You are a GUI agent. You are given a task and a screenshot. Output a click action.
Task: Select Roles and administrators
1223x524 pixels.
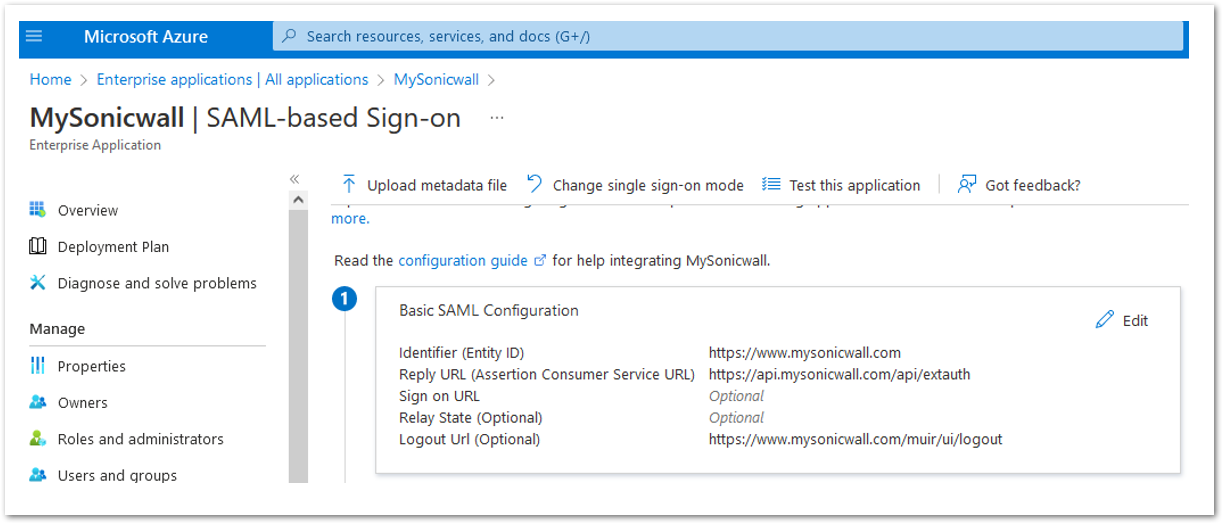(x=140, y=439)
